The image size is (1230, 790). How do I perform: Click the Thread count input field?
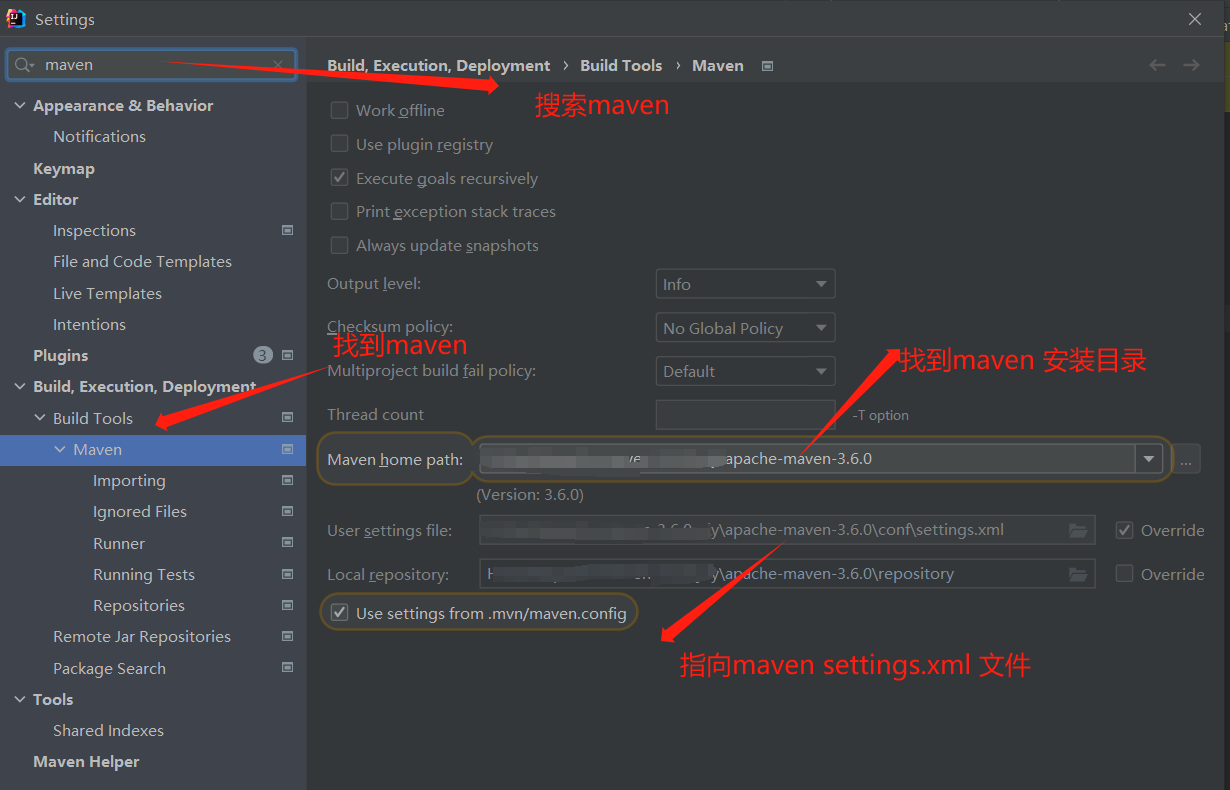point(745,414)
